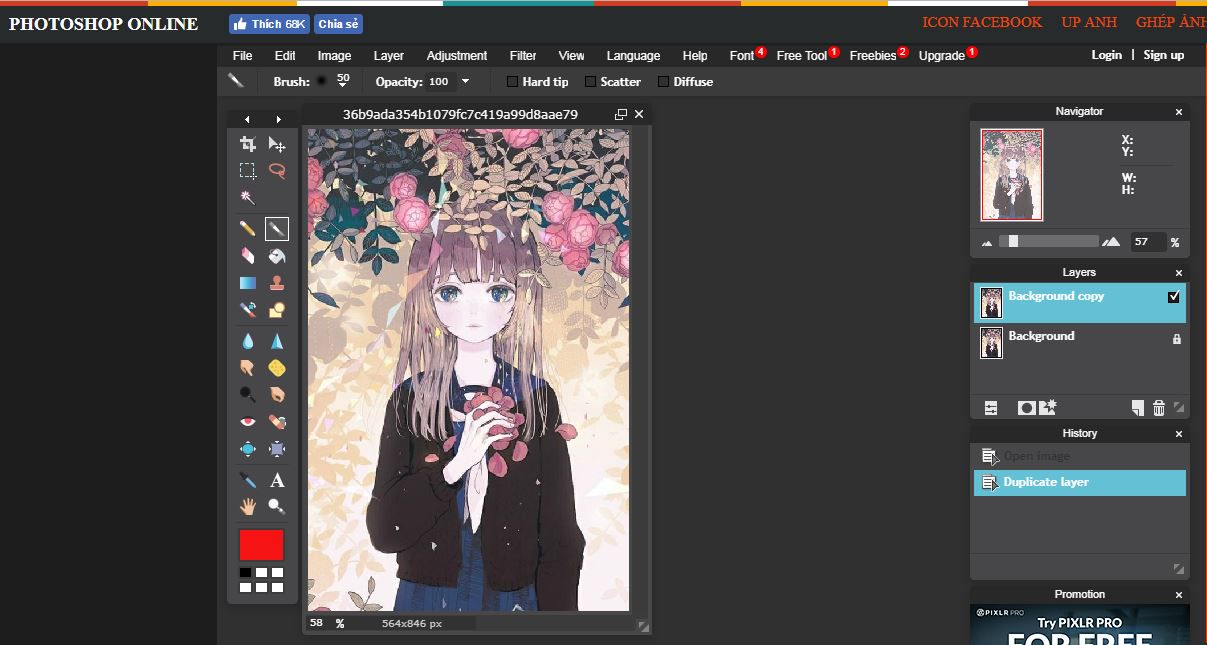
Task: Open the Adjustment menu
Action: point(456,56)
